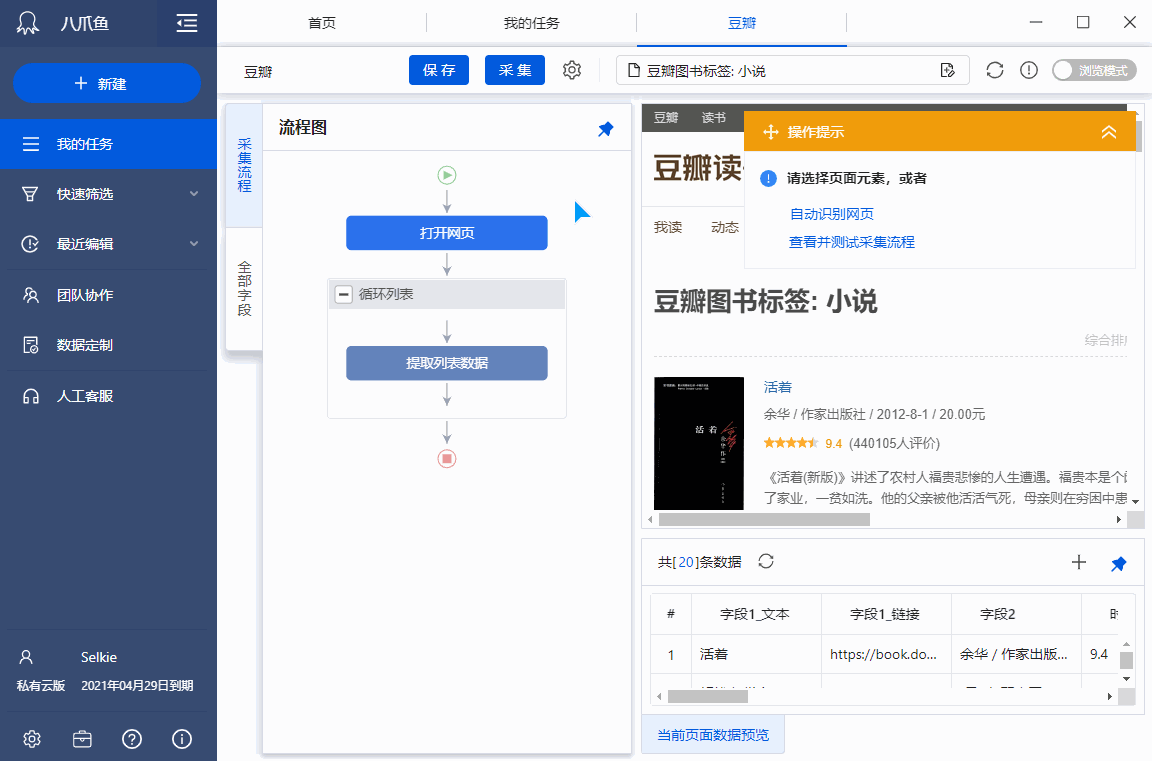Screen dimensions: 1152x761
Task: Click the green start node in the flowchart
Action: tap(447, 175)
